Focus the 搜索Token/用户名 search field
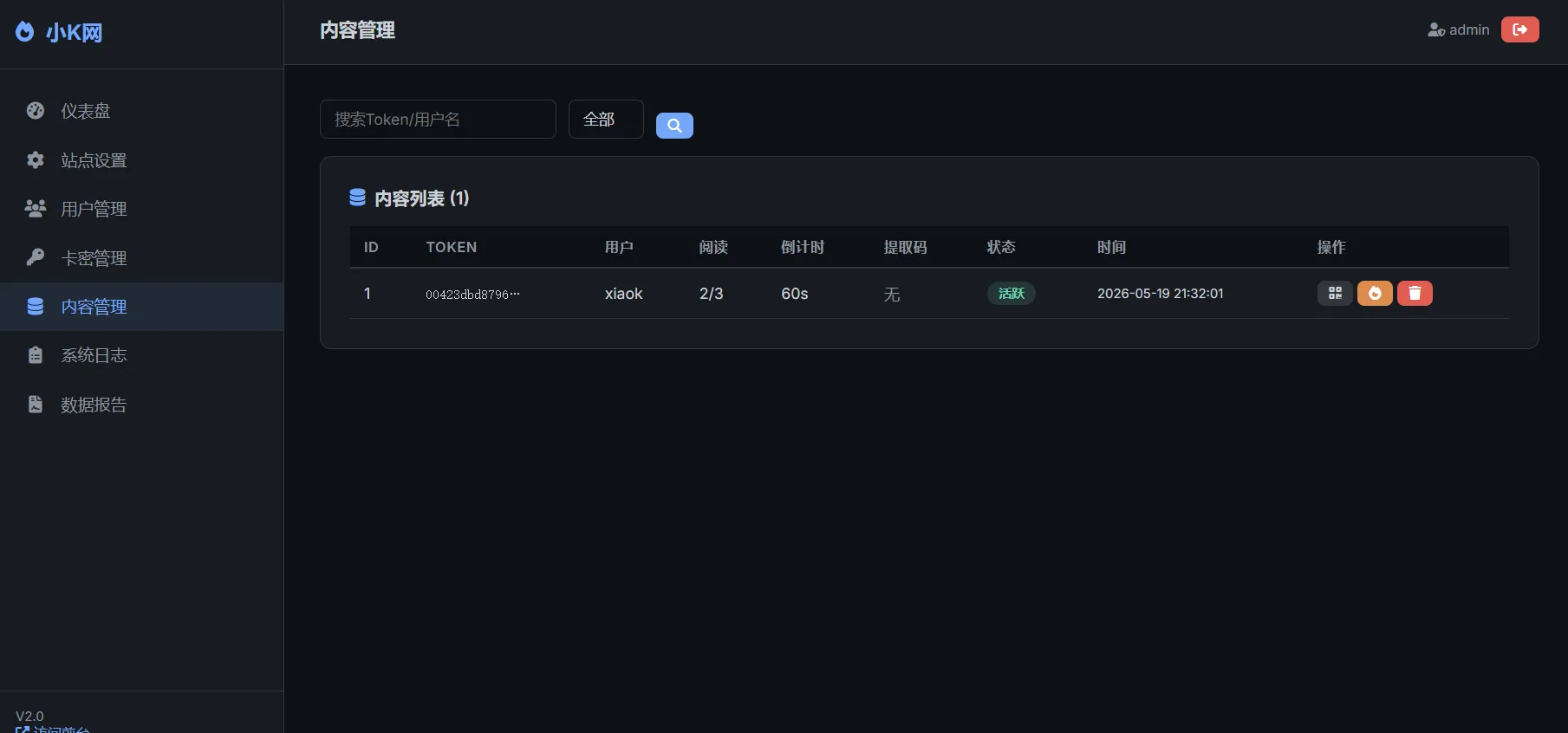The image size is (1568, 733). pos(438,119)
